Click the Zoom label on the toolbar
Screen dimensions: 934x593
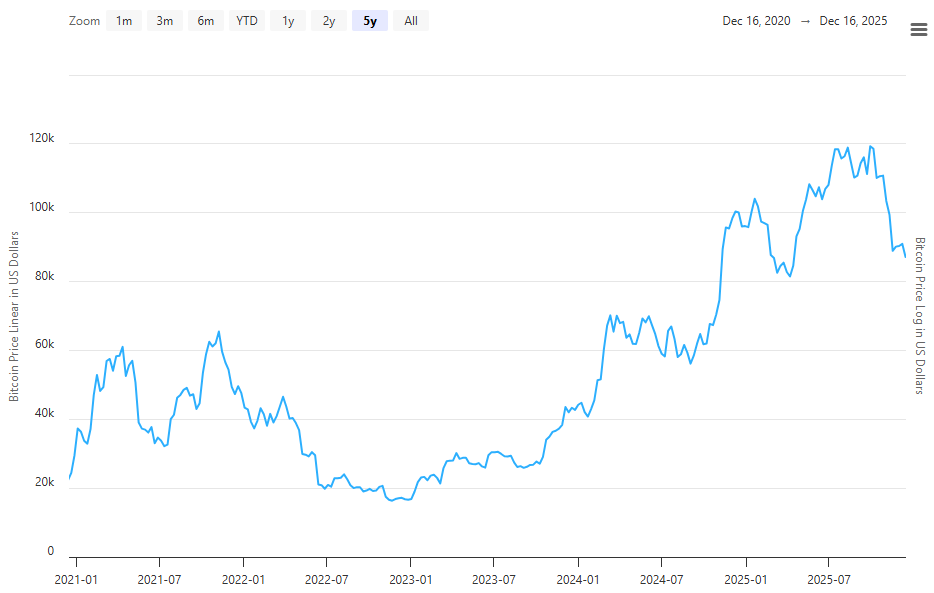pos(84,20)
